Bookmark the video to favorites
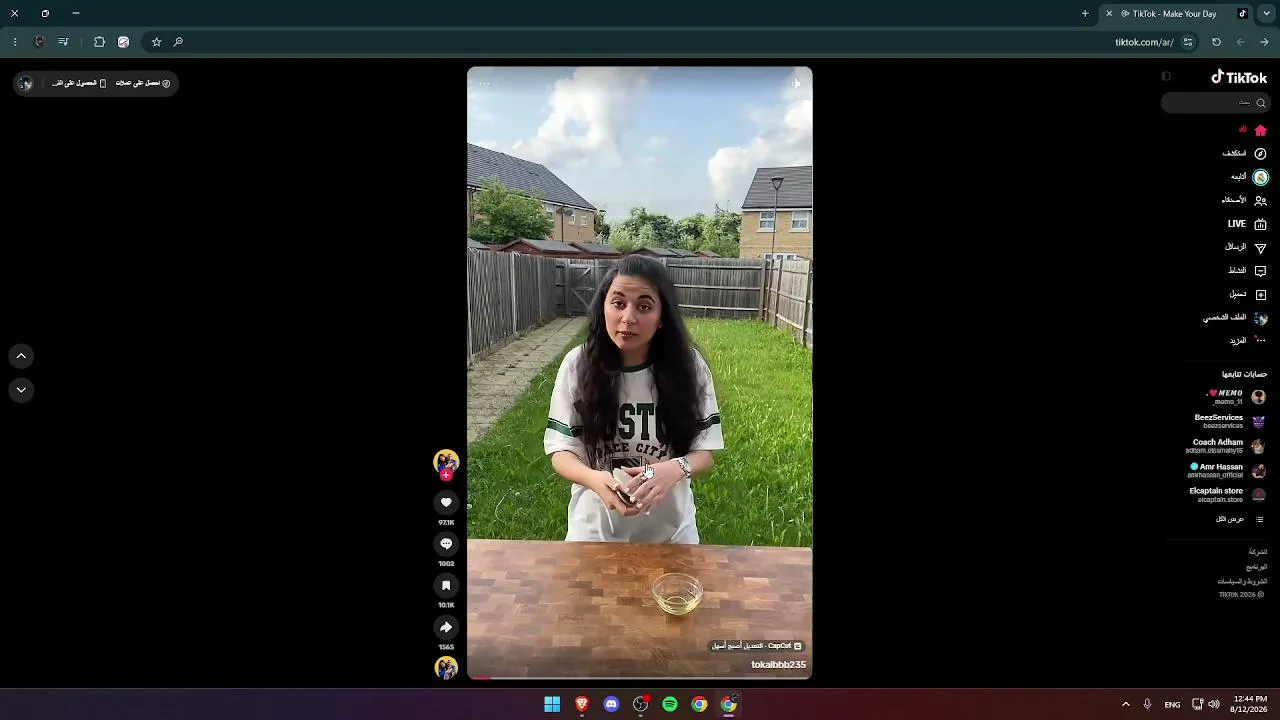The image size is (1280, 720). pos(446,586)
